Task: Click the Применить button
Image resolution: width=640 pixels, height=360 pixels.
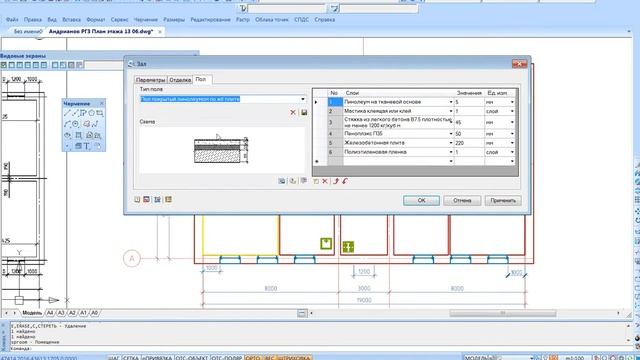Action: click(503, 200)
